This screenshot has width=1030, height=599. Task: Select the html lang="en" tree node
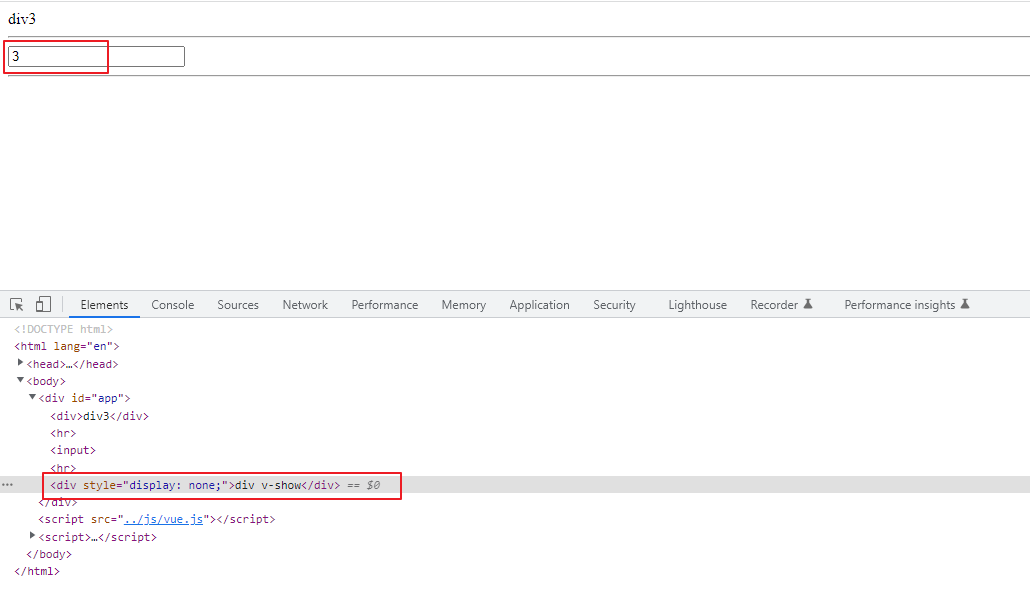coord(66,346)
